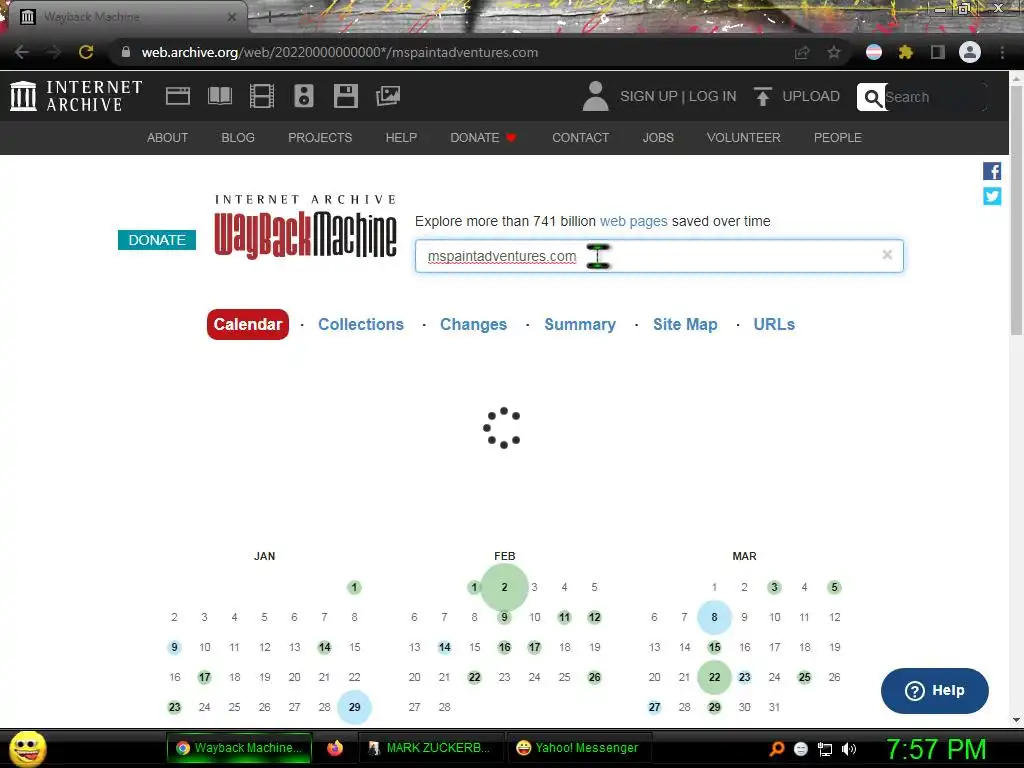Reload the page in the browser
The height and width of the screenshot is (768, 1024).
click(x=86, y=52)
